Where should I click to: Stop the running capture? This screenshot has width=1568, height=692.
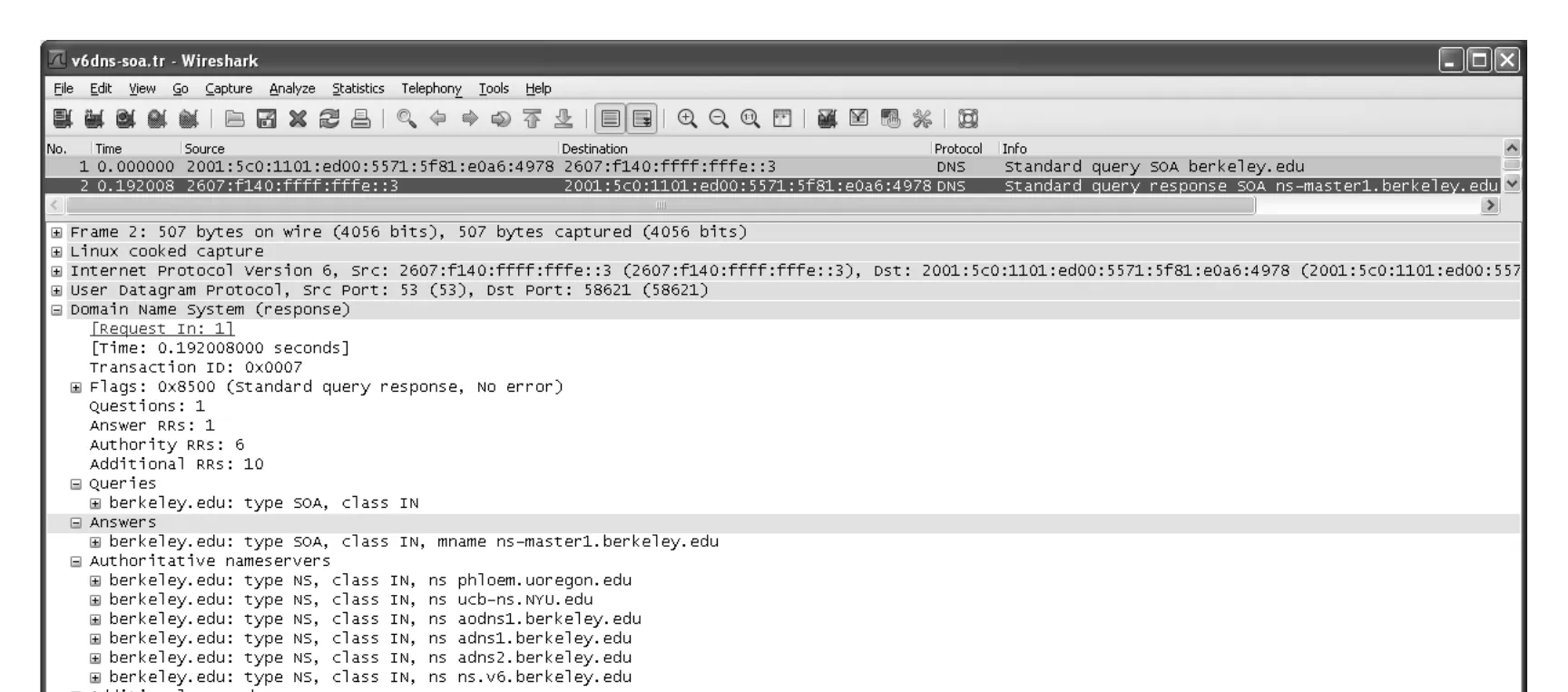click(x=157, y=119)
